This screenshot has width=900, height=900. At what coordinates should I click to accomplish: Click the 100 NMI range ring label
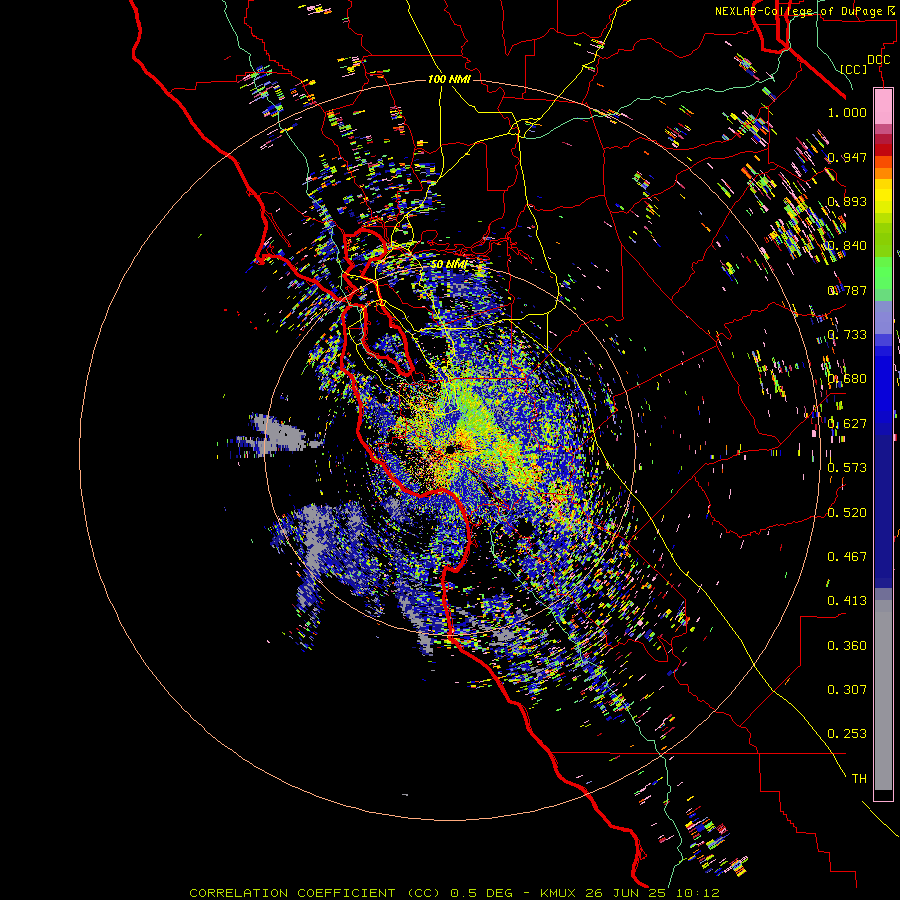pos(449,79)
